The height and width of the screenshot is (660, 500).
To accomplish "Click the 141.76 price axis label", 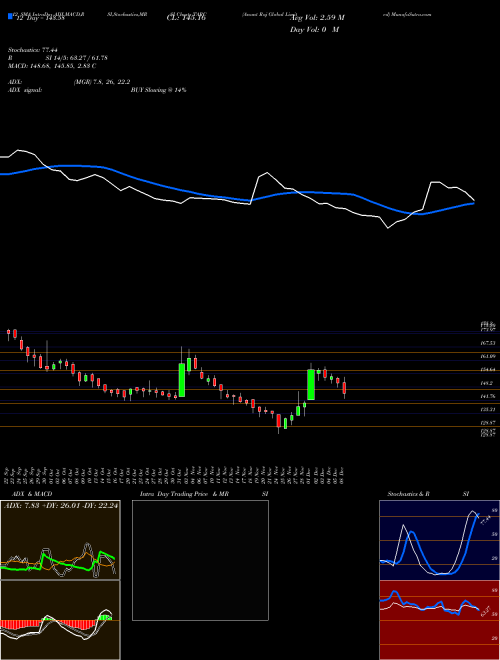I will (488, 397).
